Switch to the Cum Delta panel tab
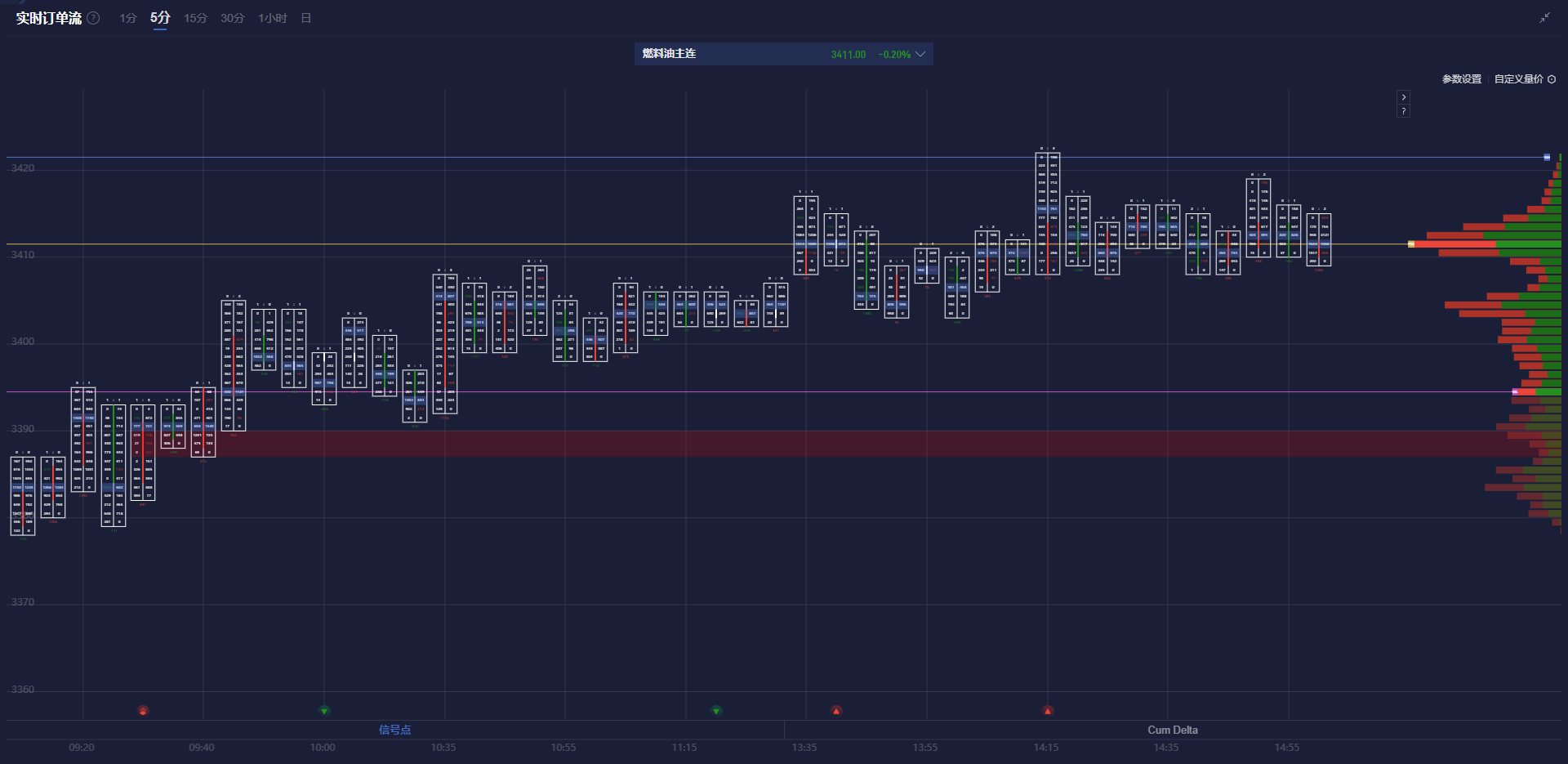Image resolution: width=1568 pixels, height=764 pixels. click(1172, 730)
